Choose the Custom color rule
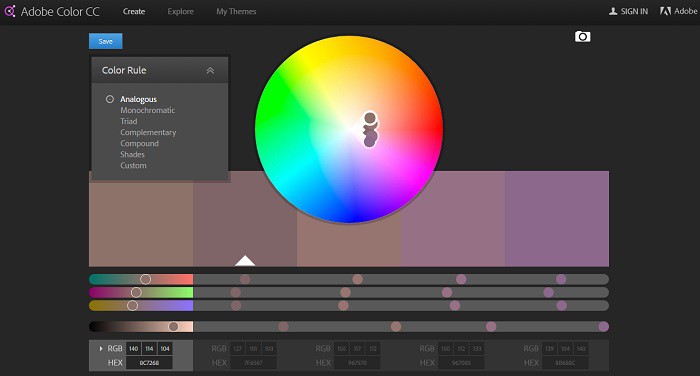Viewport: 700px width, 376px height. point(133,165)
